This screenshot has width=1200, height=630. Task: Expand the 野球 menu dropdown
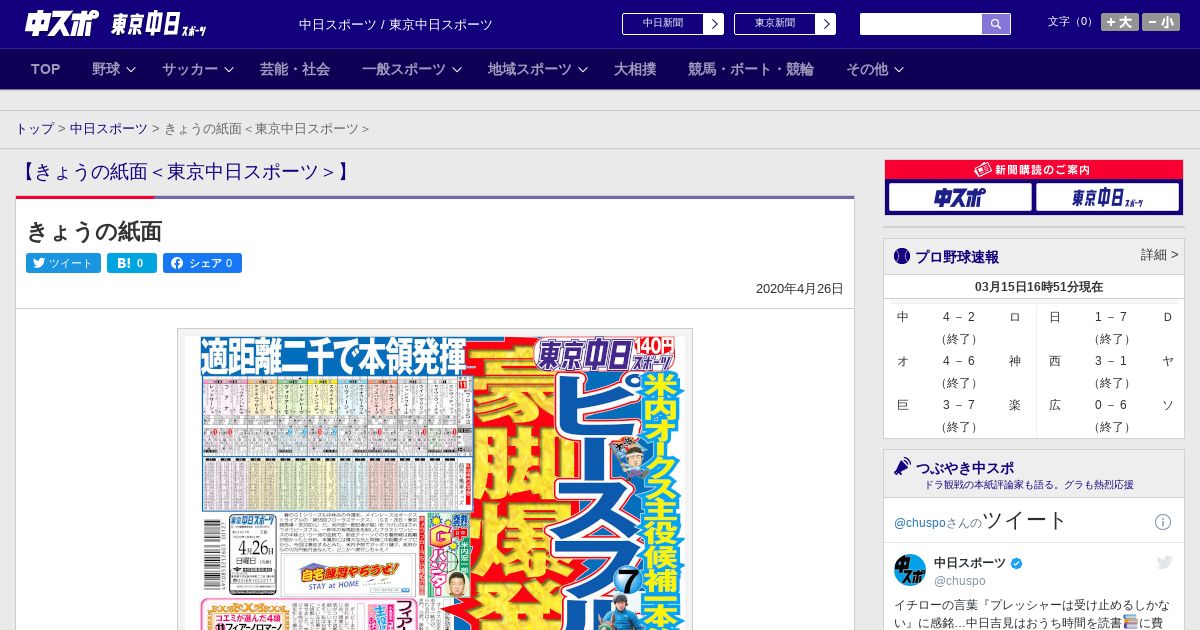[113, 69]
